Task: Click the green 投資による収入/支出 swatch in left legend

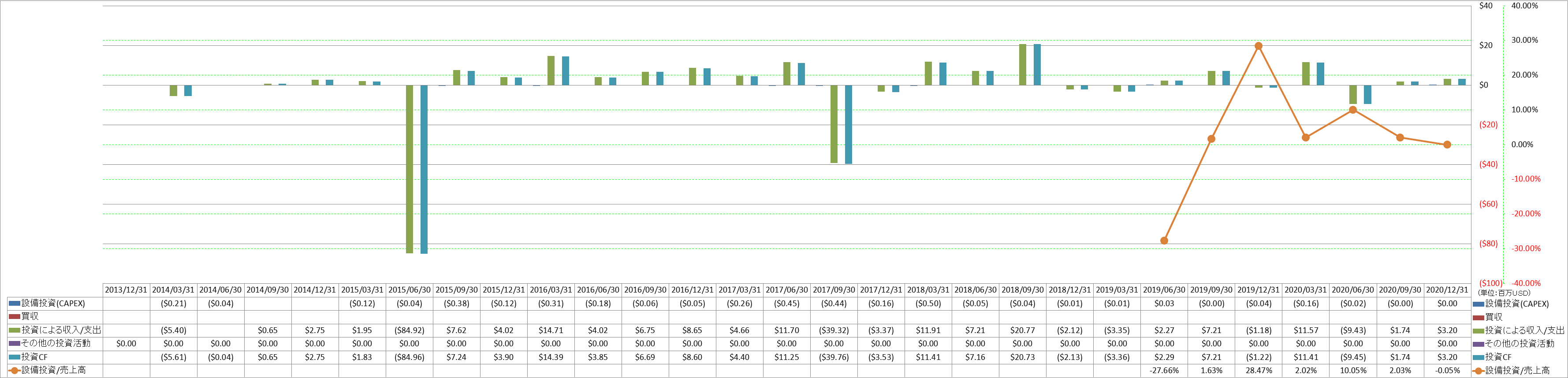Action: (15, 330)
